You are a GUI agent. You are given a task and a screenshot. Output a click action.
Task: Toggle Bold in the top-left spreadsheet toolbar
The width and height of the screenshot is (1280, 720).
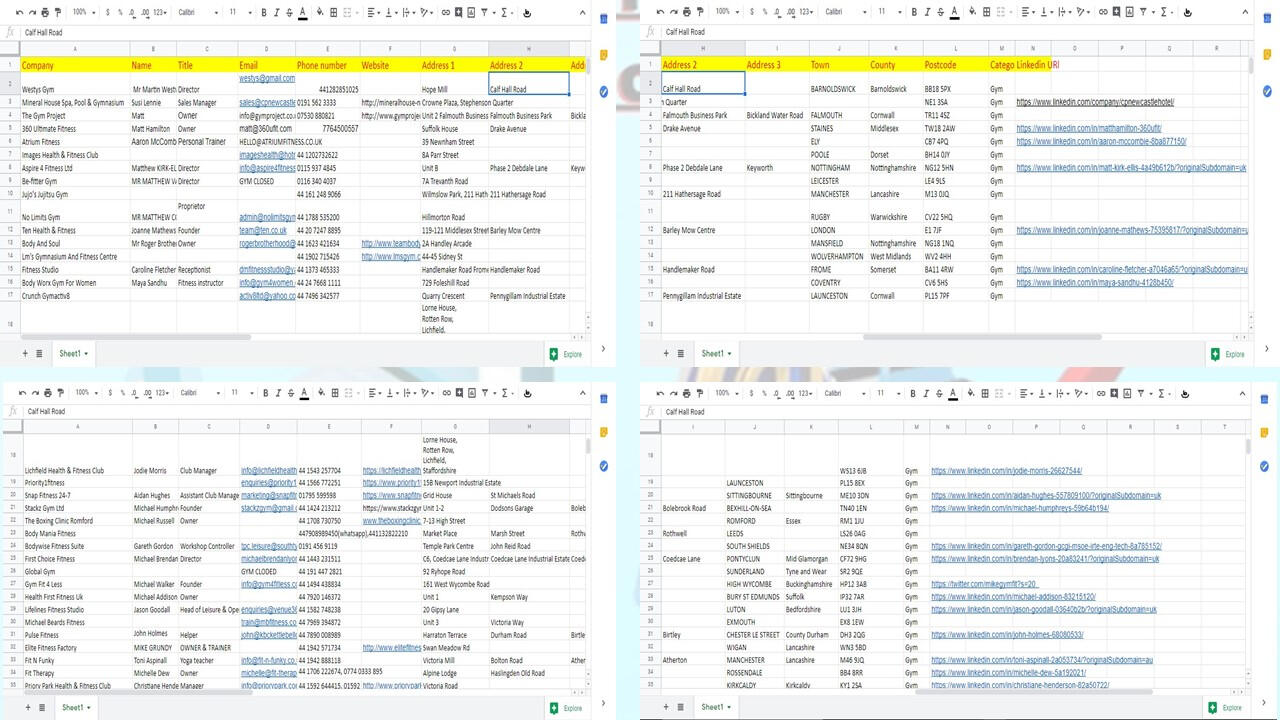click(x=264, y=13)
